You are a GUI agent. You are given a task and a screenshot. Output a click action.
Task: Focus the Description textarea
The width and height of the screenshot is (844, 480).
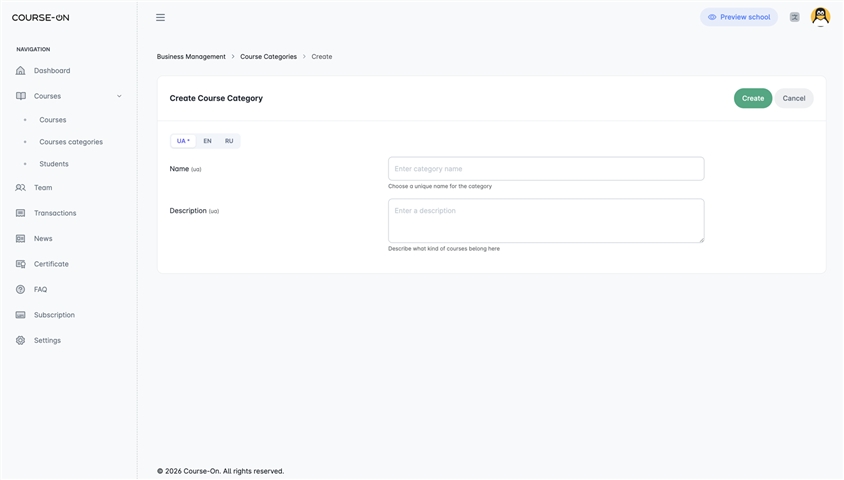(546, 221)
